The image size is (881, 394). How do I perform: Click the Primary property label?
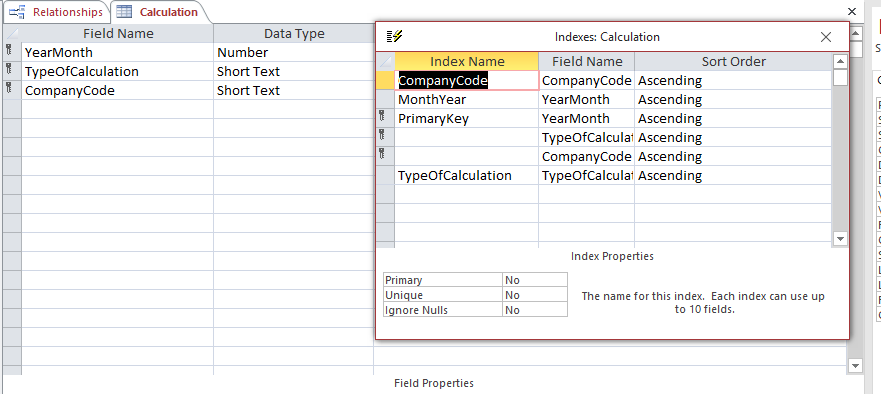pos(443,280)
